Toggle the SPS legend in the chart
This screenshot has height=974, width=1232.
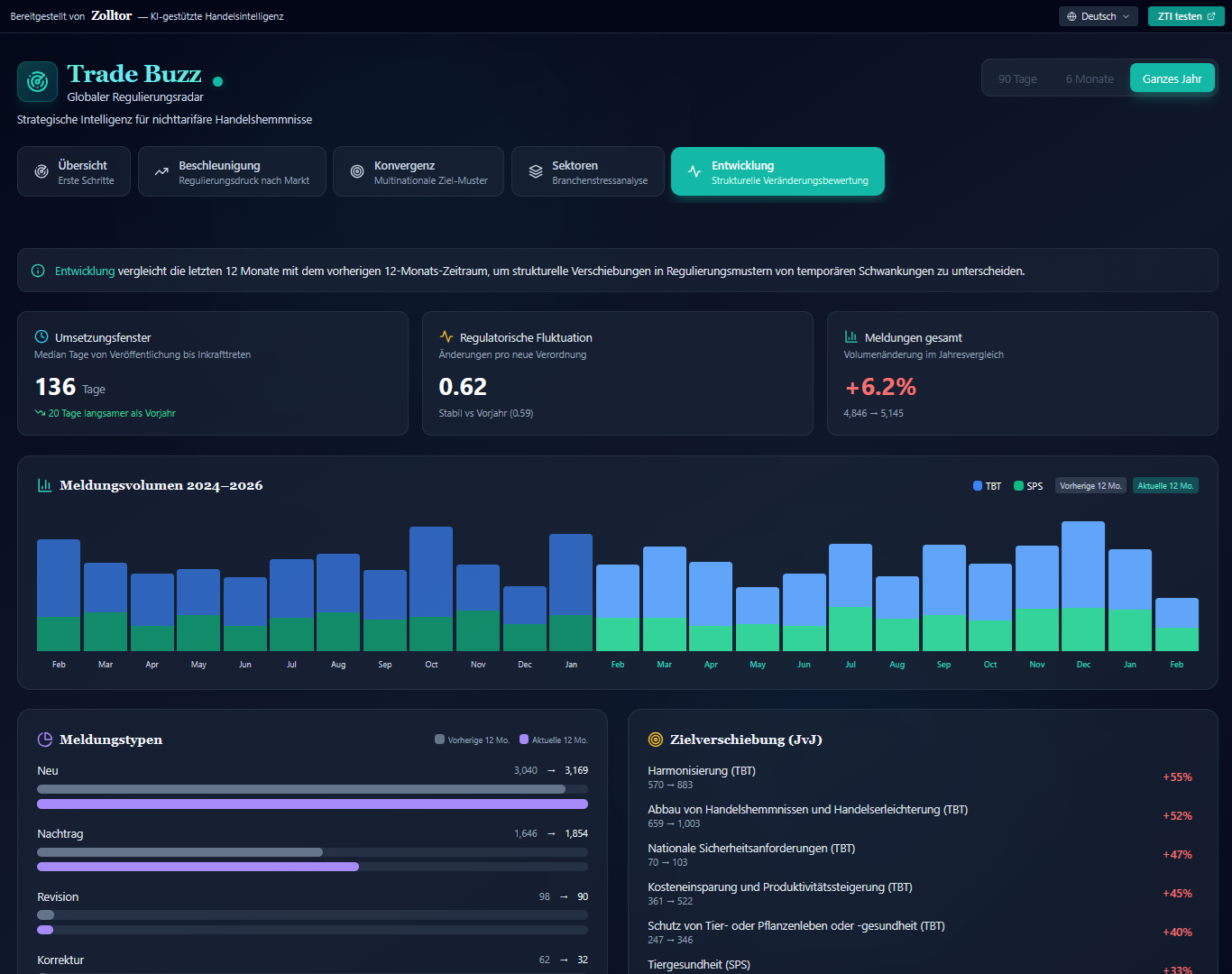click(x=1026, y=485)
